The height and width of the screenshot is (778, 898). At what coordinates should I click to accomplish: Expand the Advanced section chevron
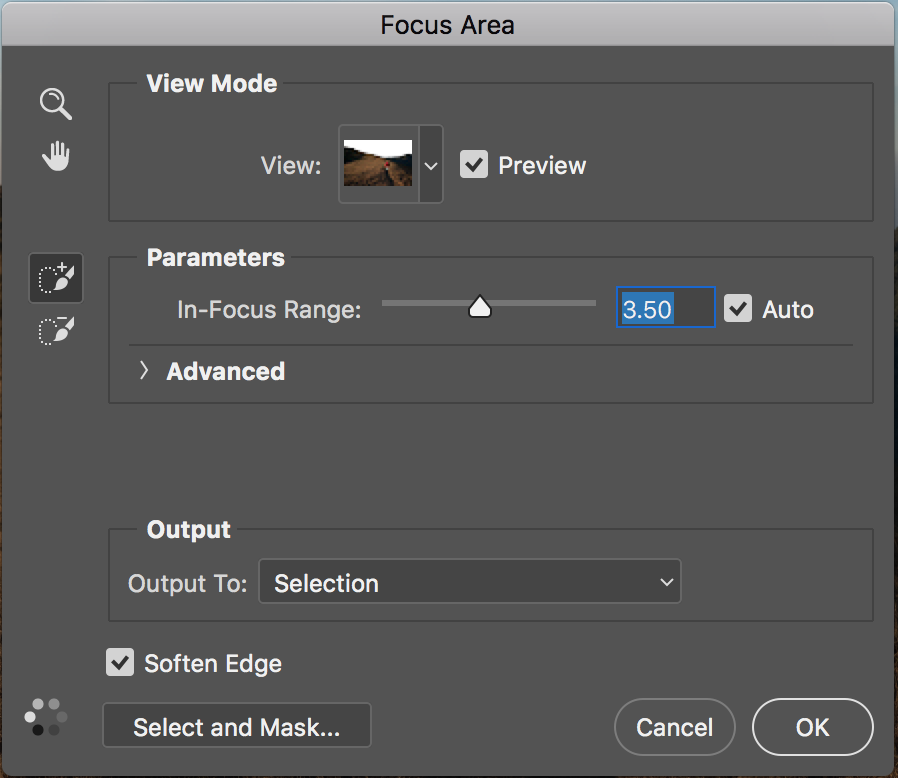144,371
